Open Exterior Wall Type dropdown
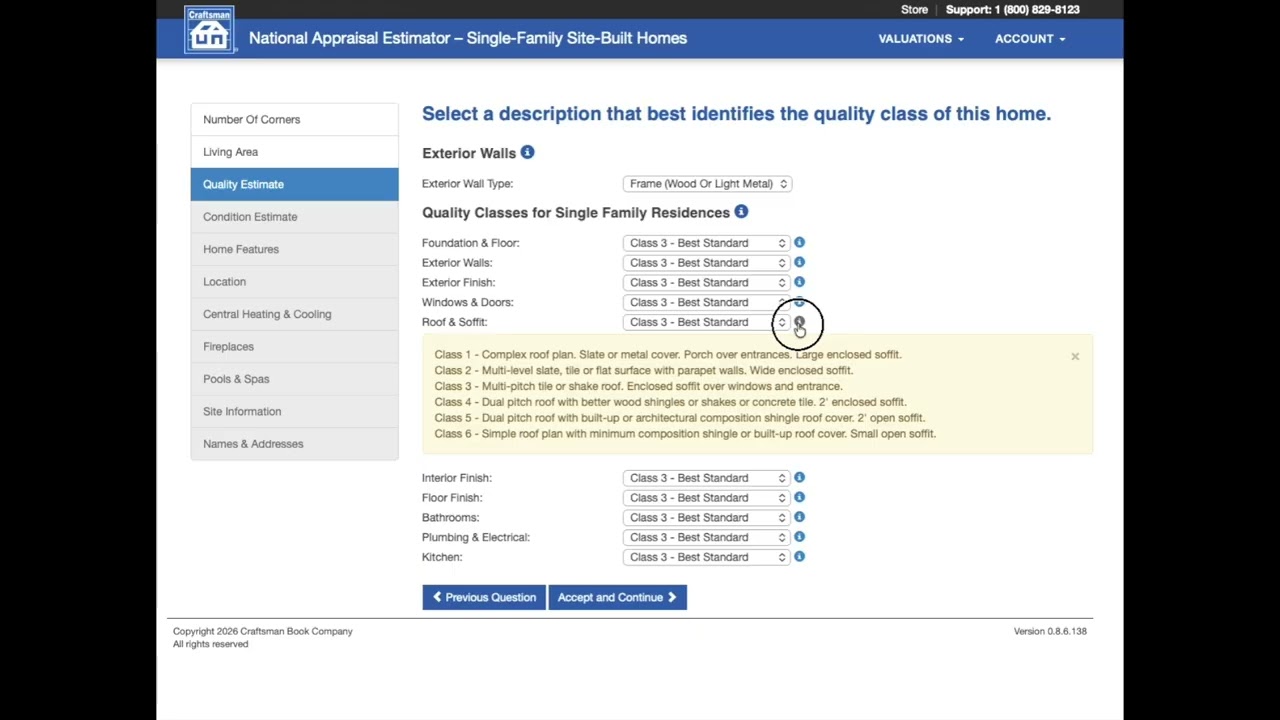Image resolution: width=1280 pixels, height=720 pixels. (707, 184)
